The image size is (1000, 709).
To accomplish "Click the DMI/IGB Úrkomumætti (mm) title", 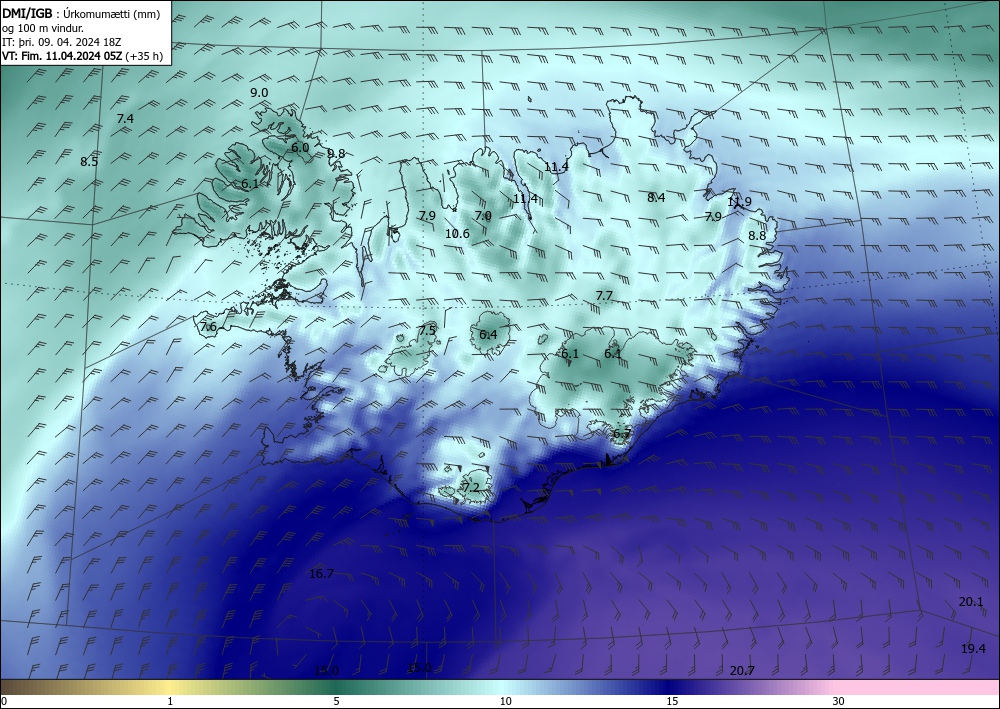I will [x=81, y=14].
